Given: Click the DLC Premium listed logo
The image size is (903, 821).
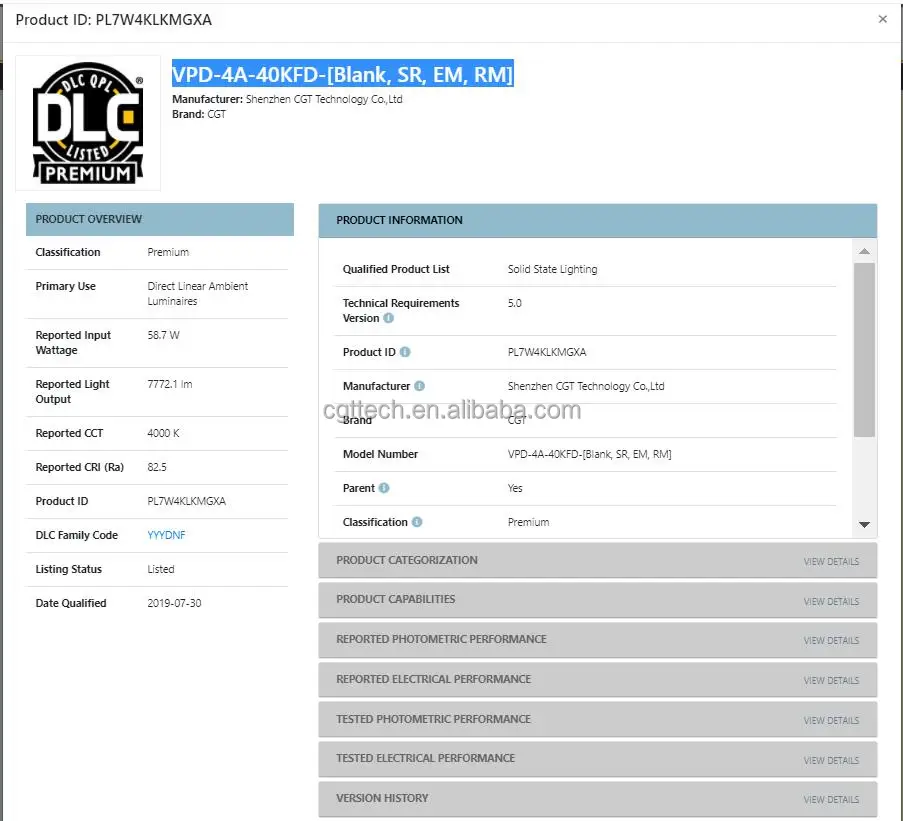Looking at the screenshot, I should [88, 123].
